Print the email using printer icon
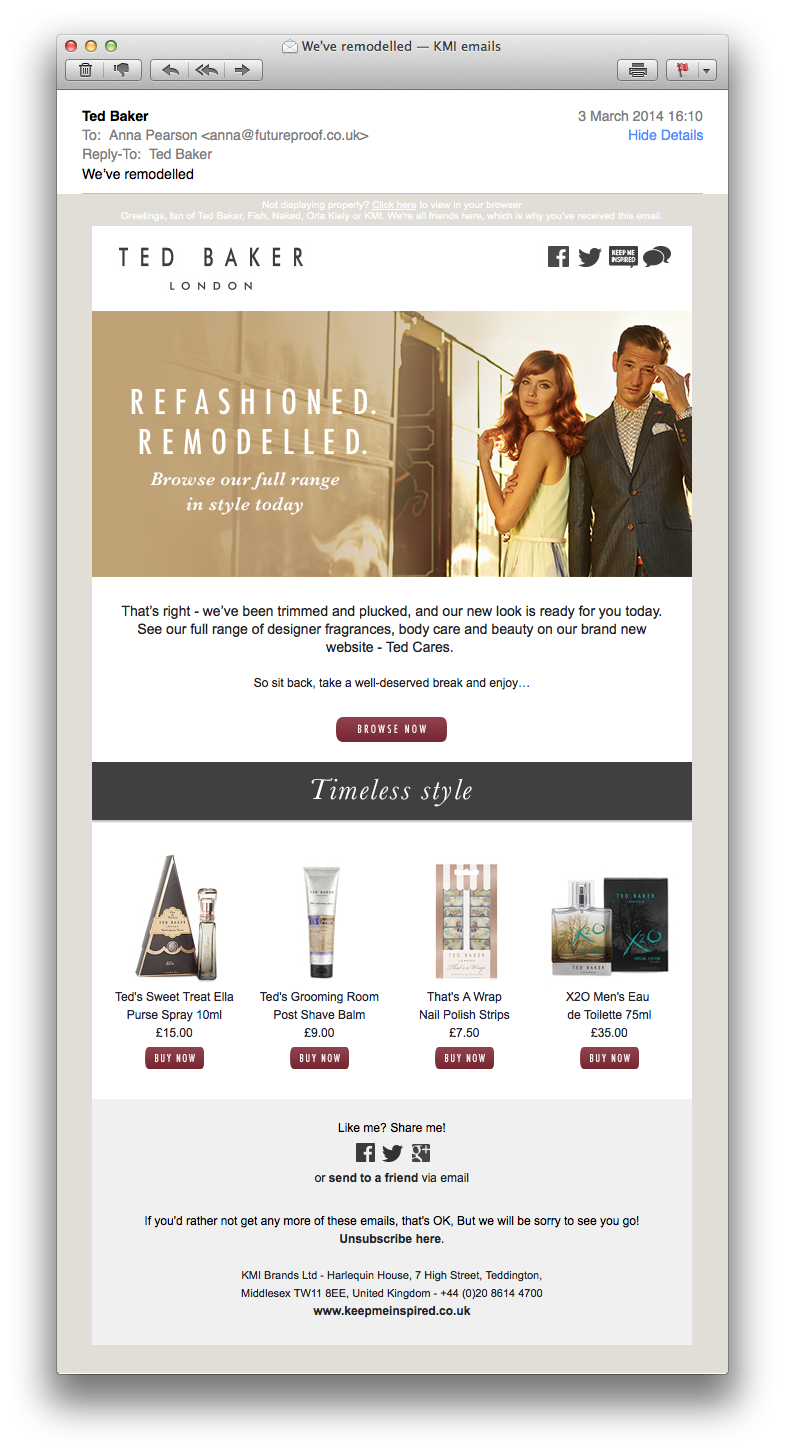The width and height of the screenshot is (785, 1453). [637, 70]
